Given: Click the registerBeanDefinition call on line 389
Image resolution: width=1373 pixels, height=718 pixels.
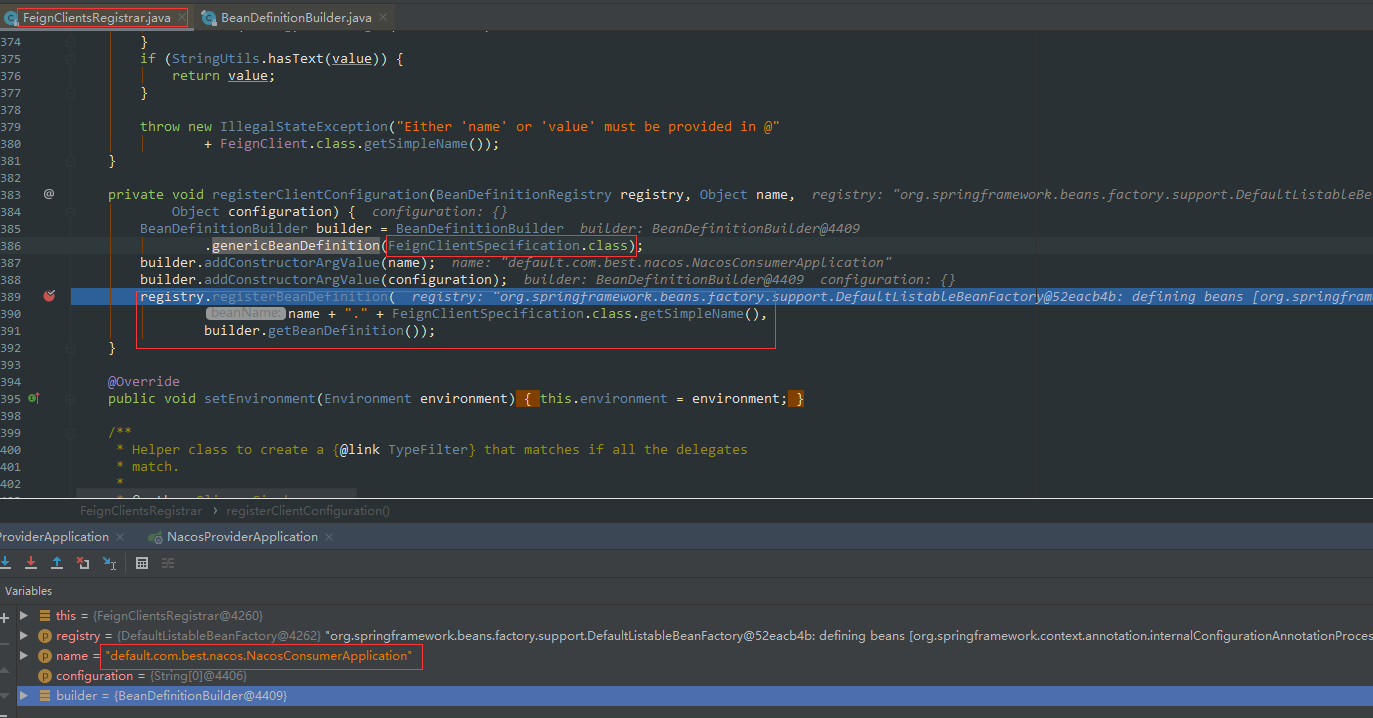Looking at the screenshot, I should [300, 296].
